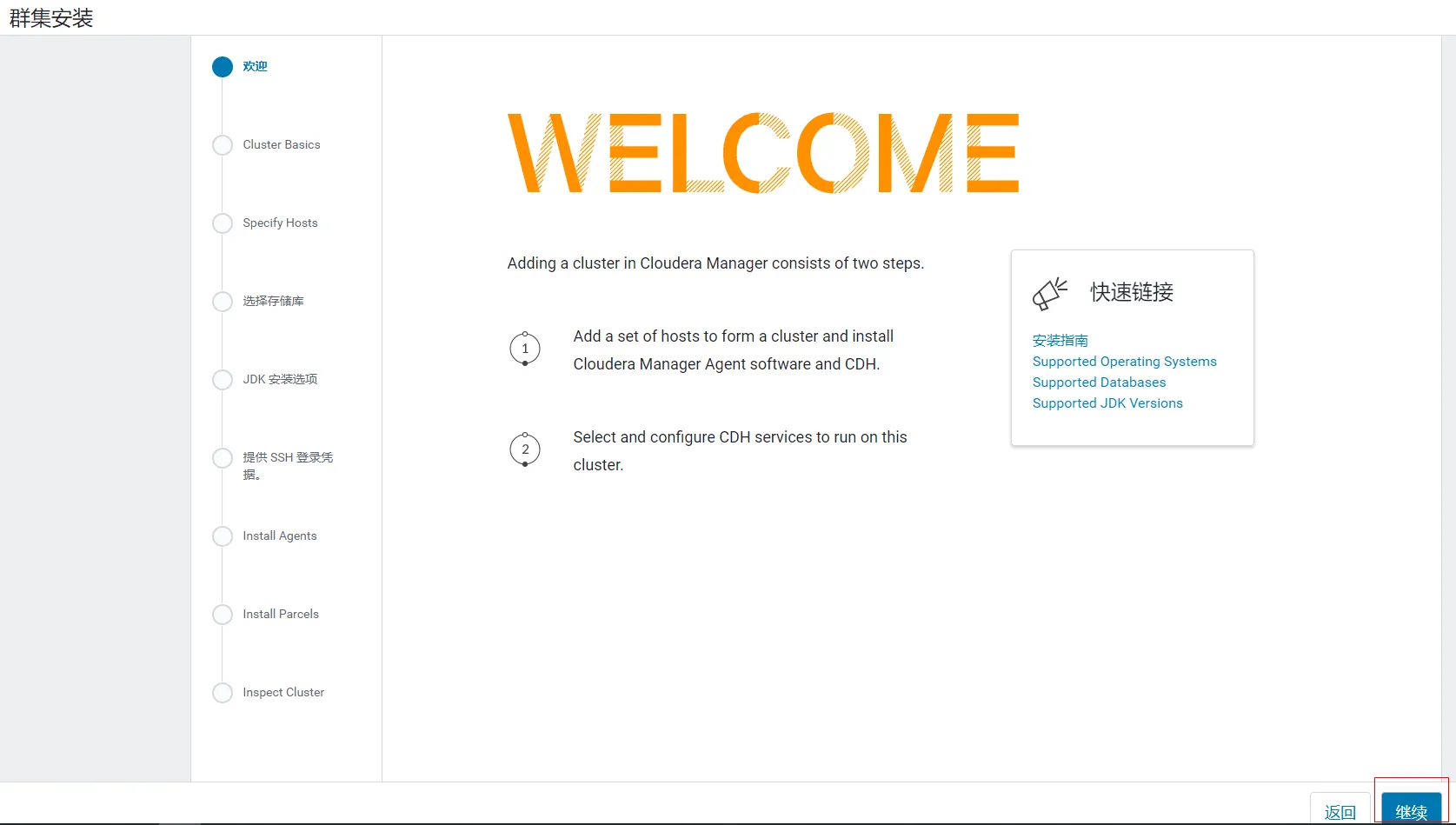1456x825 pixels.
Task: Click the Cluster Basics step circle
Action: [x=223, y=145]
